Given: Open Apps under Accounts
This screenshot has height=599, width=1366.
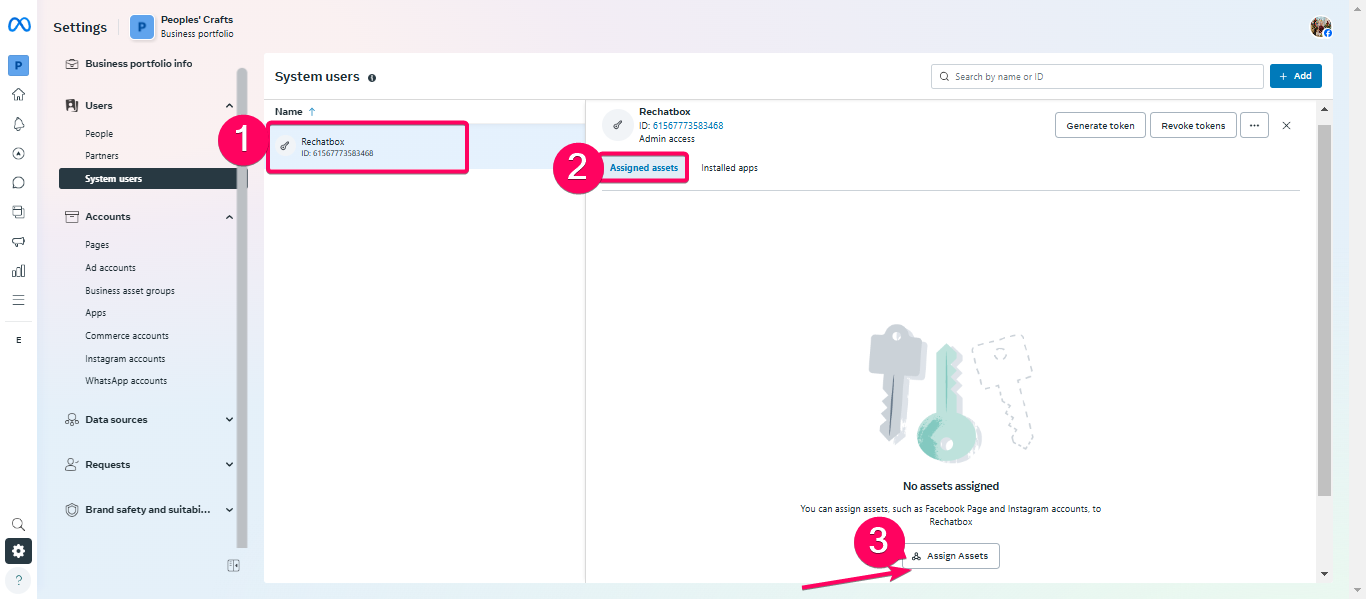Looking at the screenshot, I should point(96,313).
